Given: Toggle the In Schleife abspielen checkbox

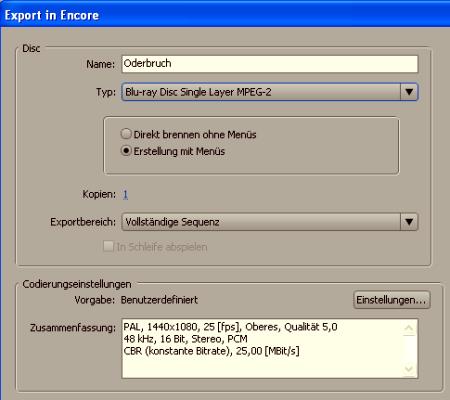Looking at the screenshot, I should [x=108, y=247].
